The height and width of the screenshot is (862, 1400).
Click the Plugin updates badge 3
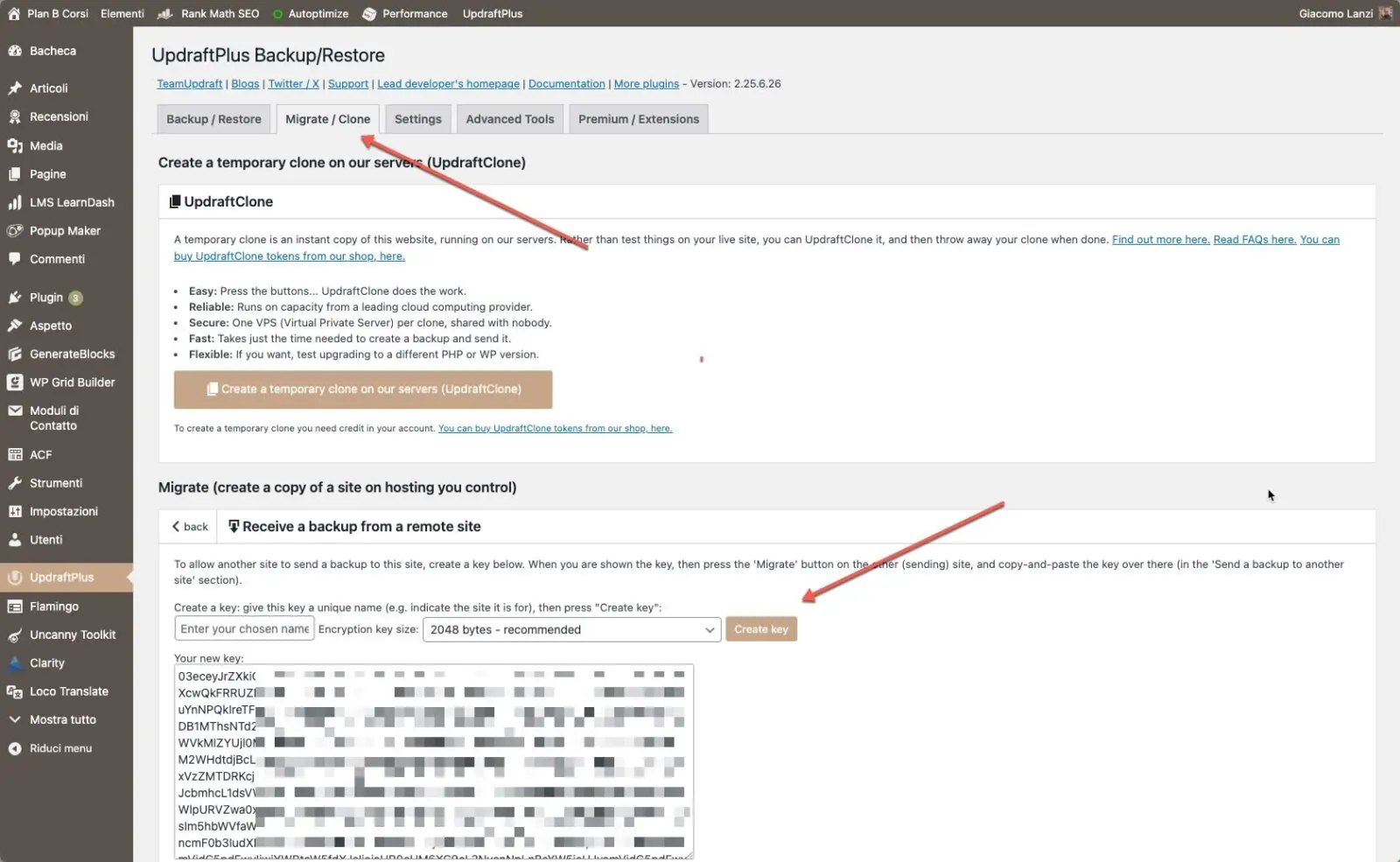(x=75, y=298)
